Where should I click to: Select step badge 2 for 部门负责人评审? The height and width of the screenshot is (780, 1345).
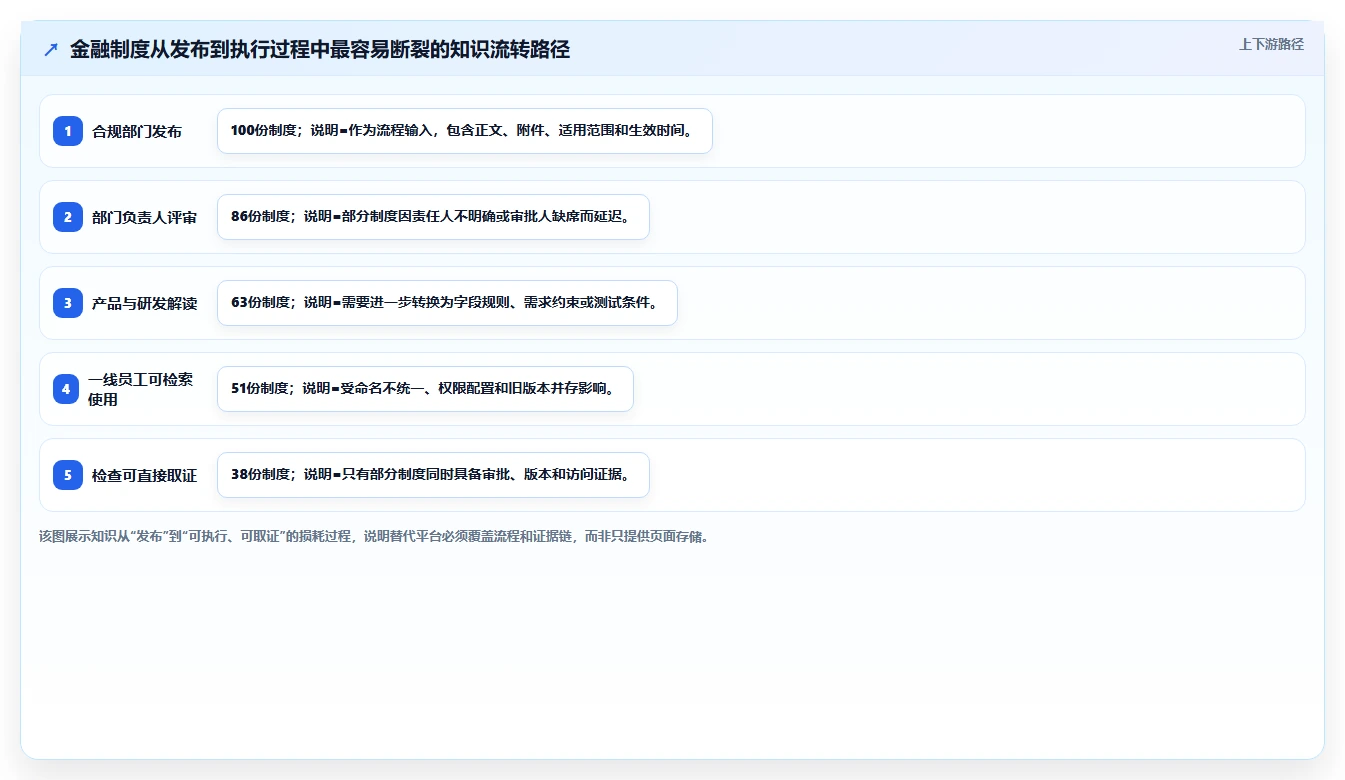(x=68, y=217)
